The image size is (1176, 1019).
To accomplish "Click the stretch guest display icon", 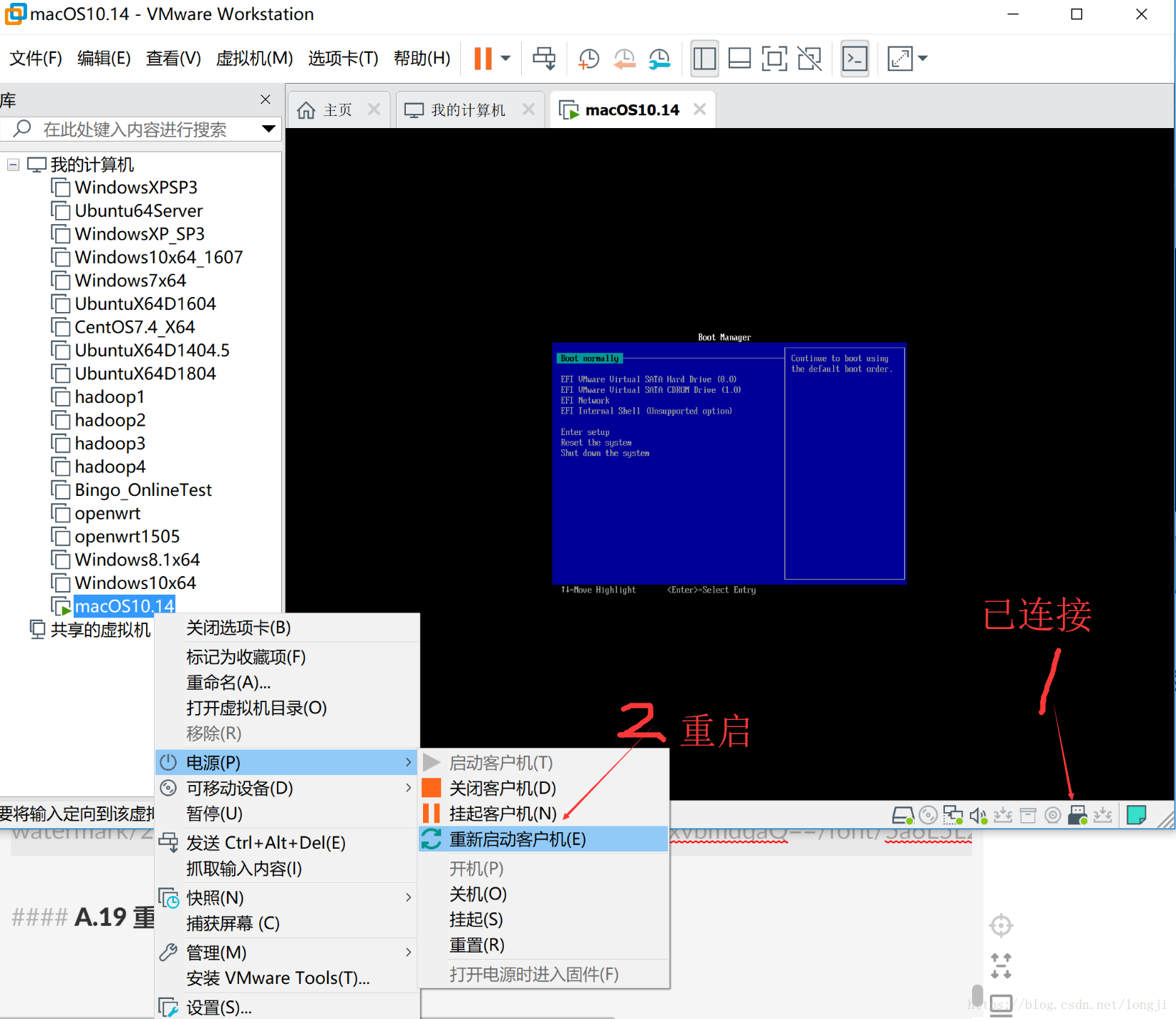I will pyautogui.click(x=900, y=59).
